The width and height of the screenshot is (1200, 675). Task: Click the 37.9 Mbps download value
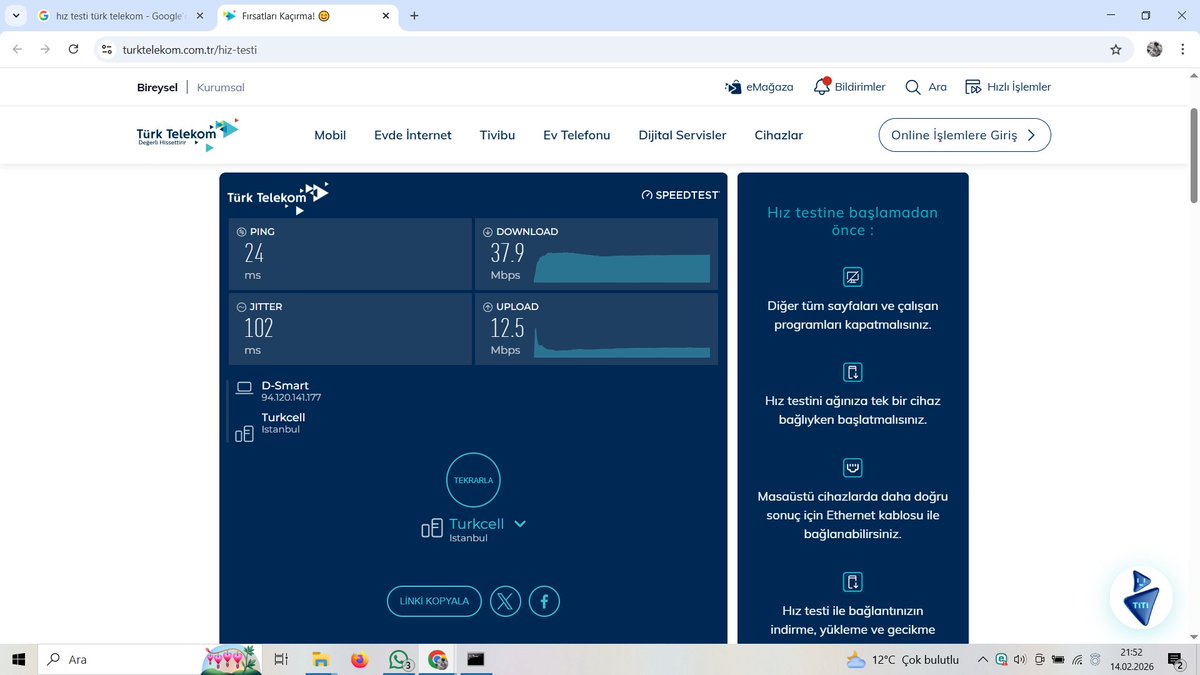pyautogui.click(x=507, y=254)
